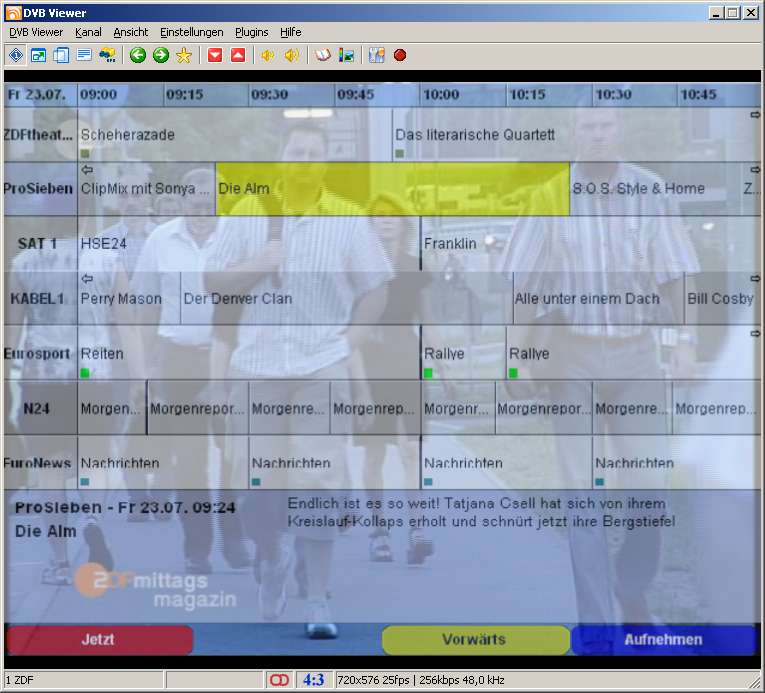This screenshot has width=765, height=693.
Task: Select Alle unter einem Dach program
Action: (x=599, y=299)
